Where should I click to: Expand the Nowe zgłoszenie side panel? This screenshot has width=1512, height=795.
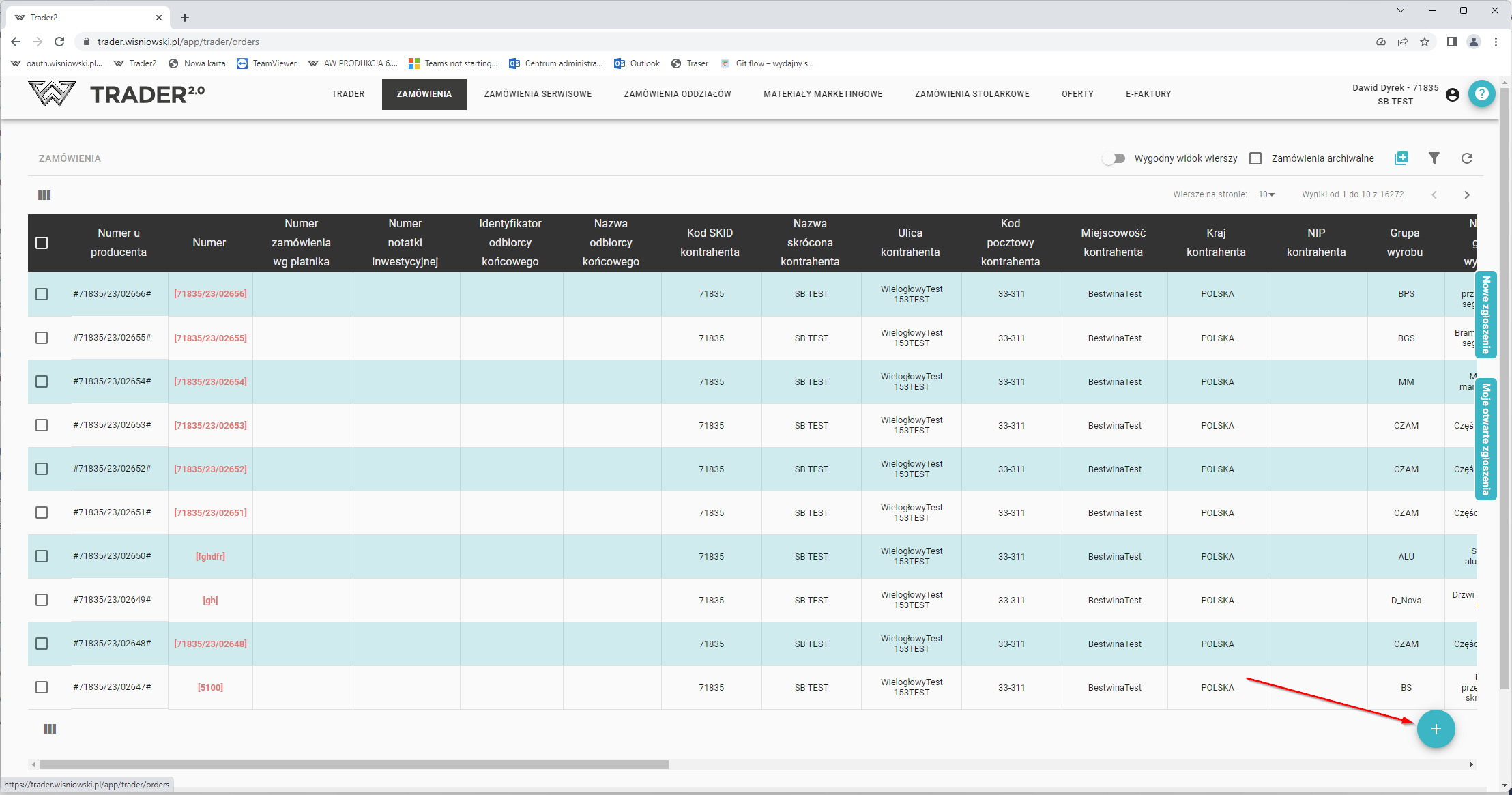pos(1486,315)
